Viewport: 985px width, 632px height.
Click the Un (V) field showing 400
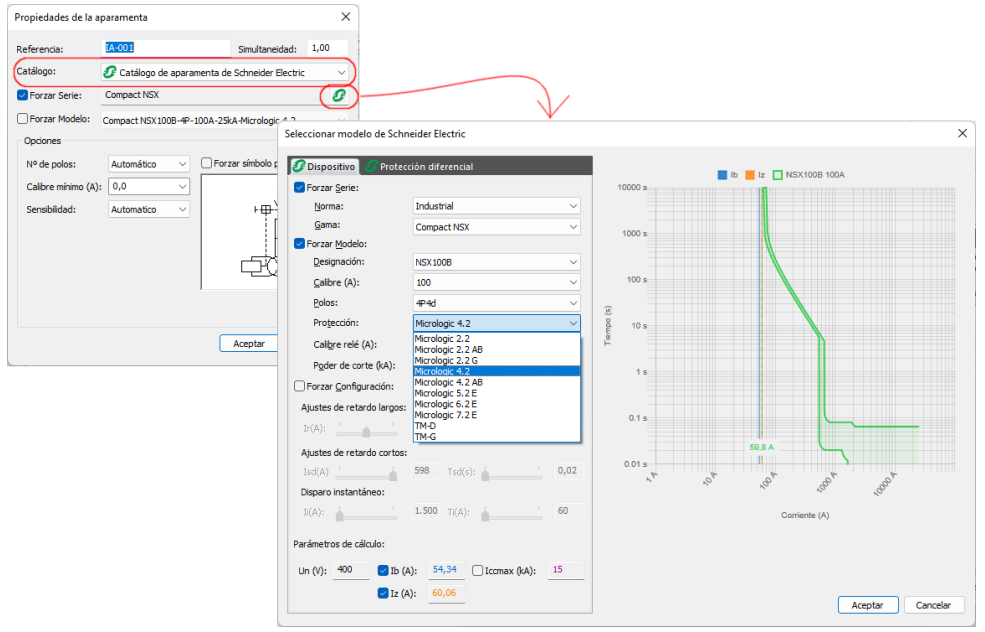[x=351, y=570]
